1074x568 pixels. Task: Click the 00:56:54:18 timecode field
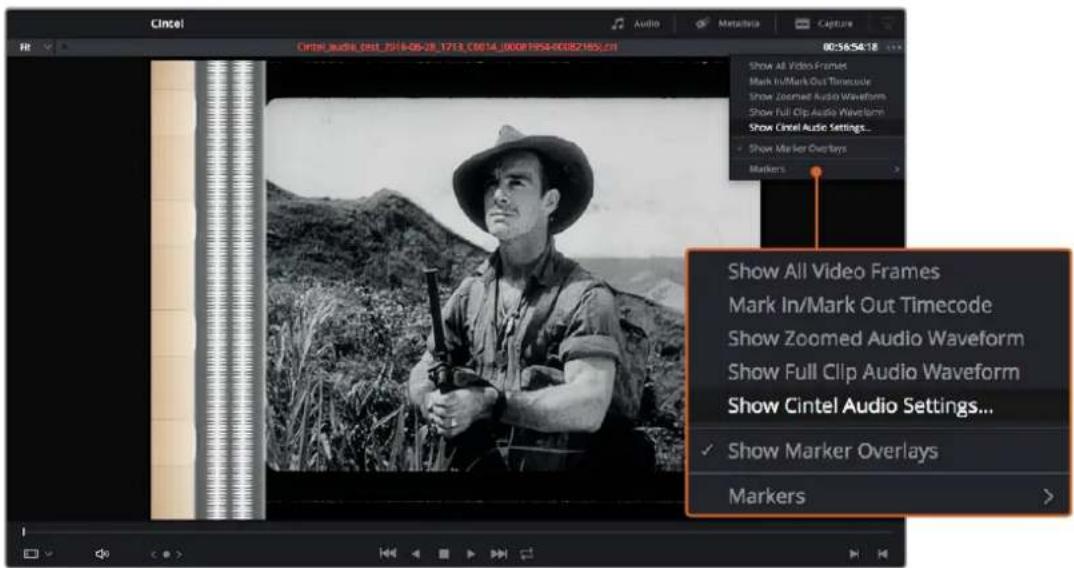[x=850, y=47]
